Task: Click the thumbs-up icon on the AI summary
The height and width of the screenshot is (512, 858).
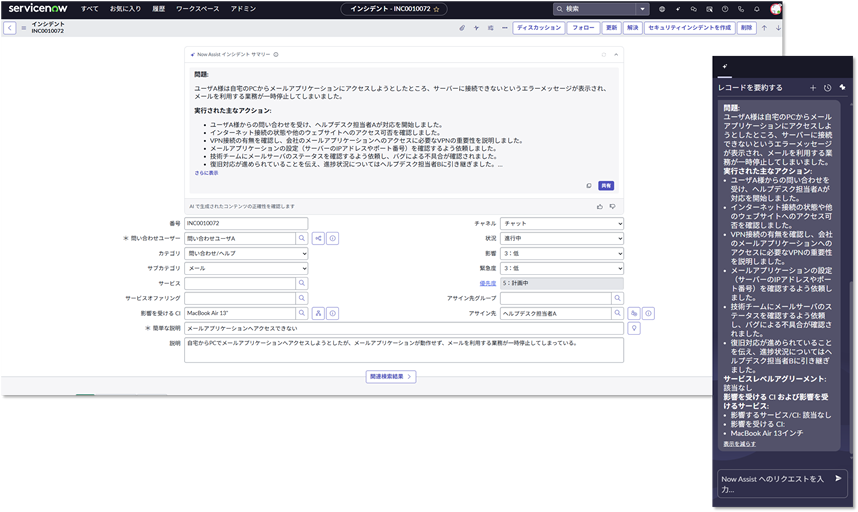Action: click(600, 206)
